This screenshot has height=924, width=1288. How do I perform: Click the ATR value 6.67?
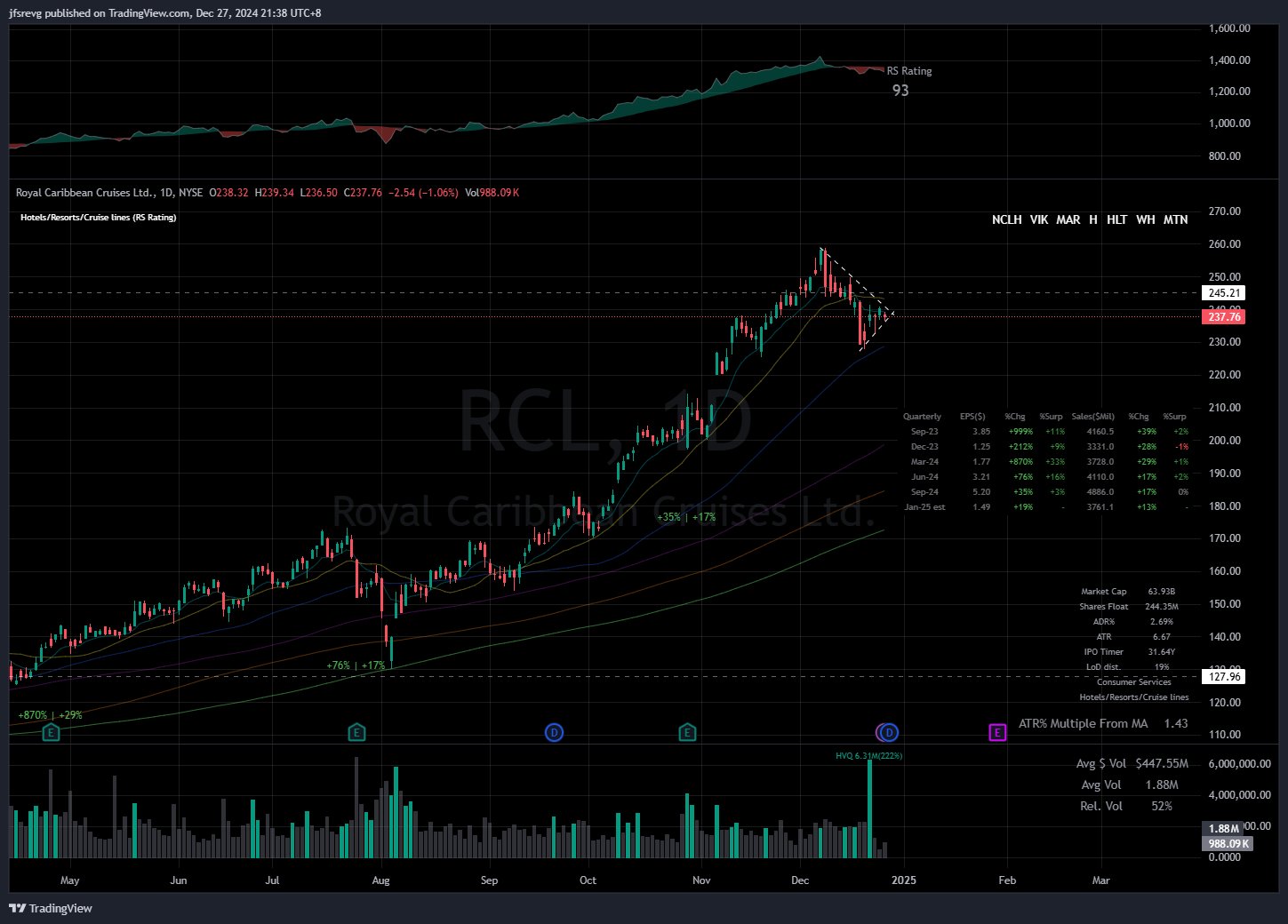(x=1162, y=637)
